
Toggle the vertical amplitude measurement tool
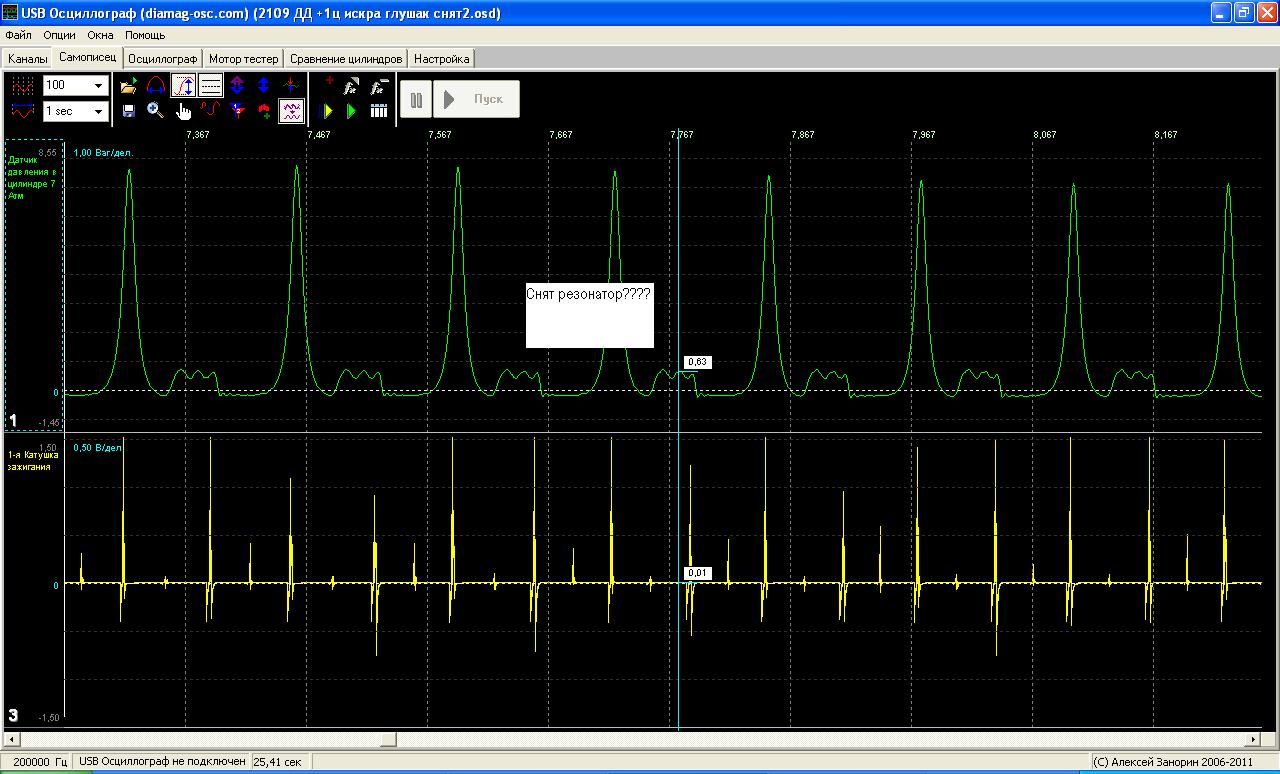[183, 86]
